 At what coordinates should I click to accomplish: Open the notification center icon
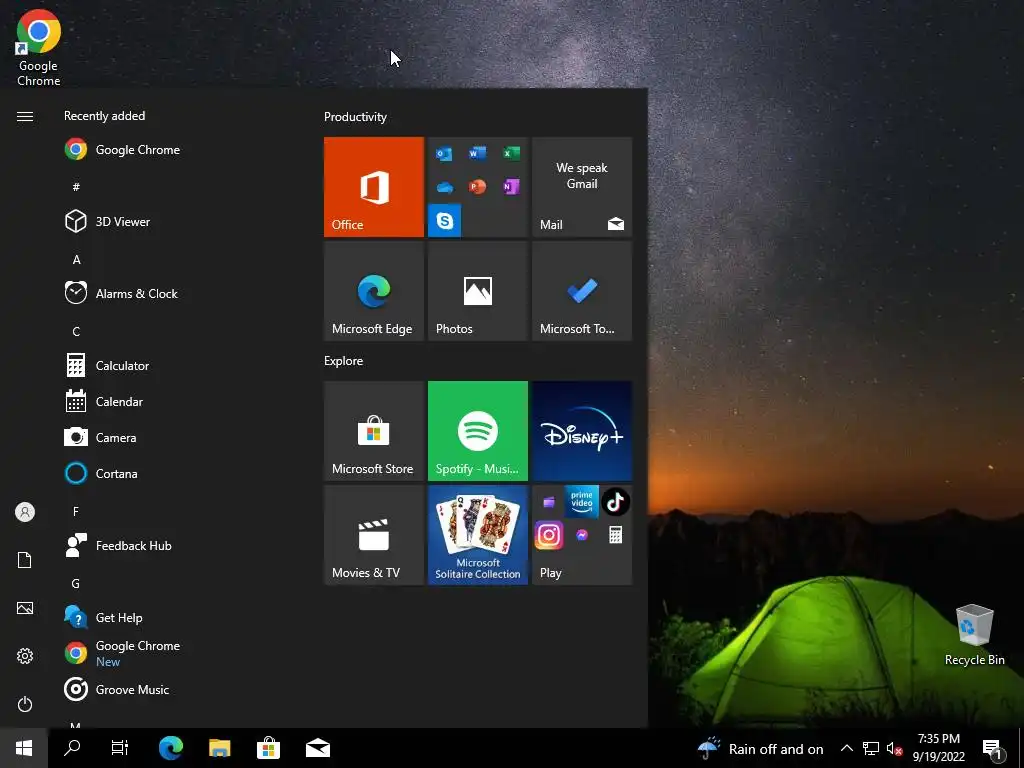993,748
